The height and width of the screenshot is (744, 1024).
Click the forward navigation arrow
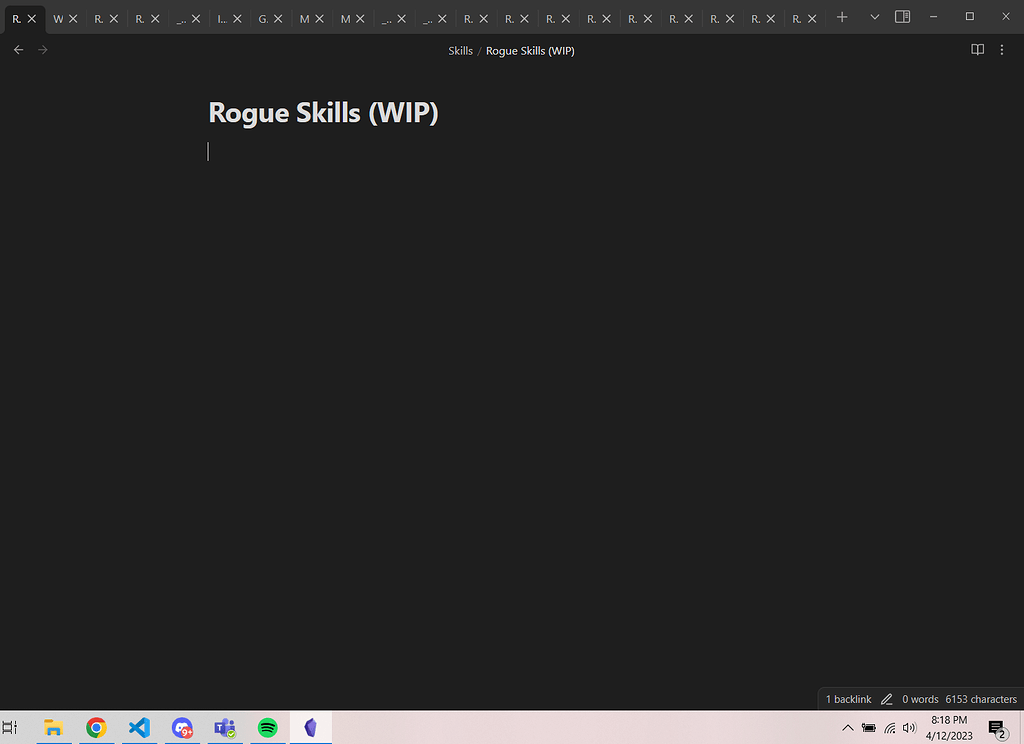tap(42, 50)
